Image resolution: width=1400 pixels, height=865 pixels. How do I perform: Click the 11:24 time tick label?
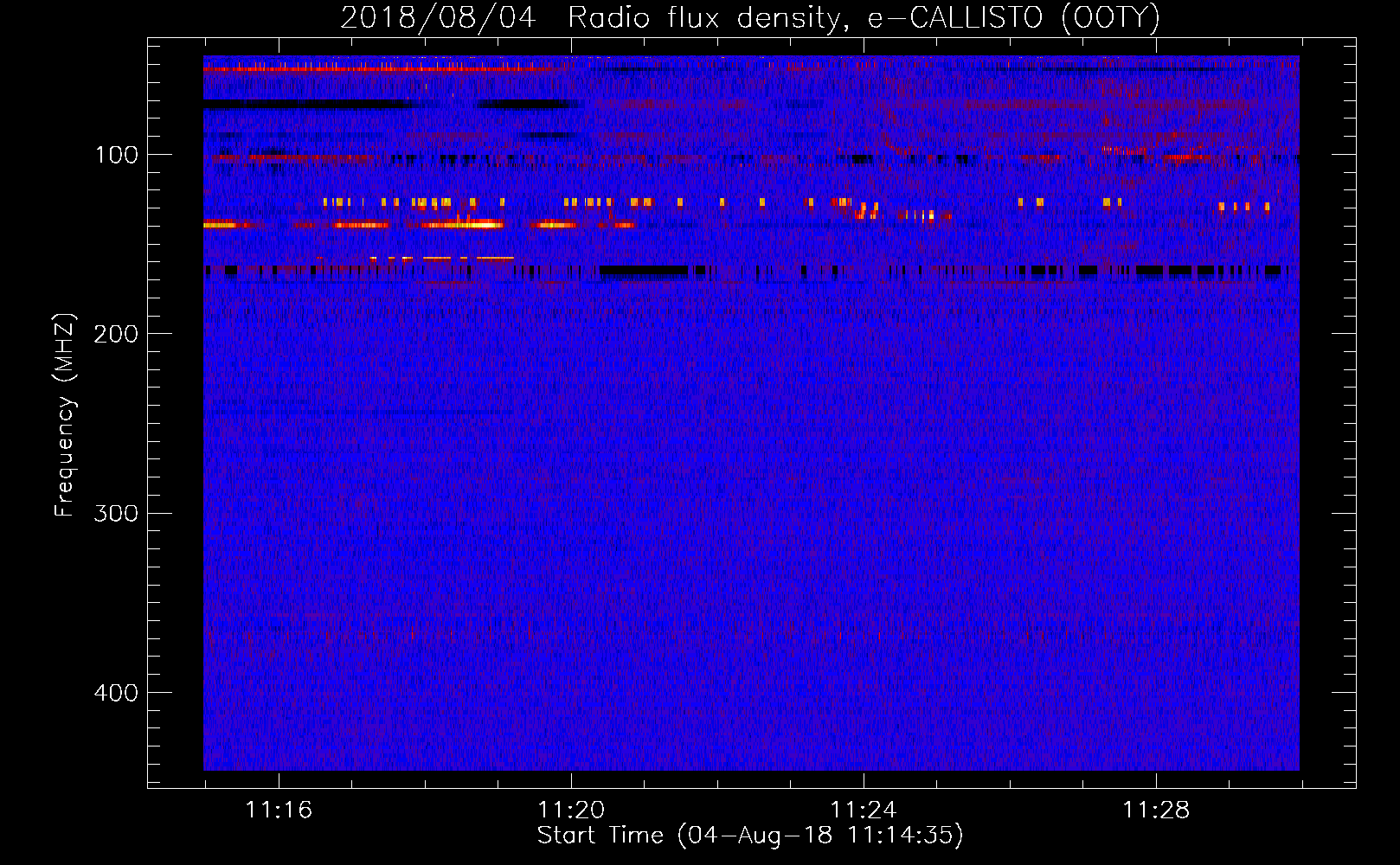[x=864, y=811]
